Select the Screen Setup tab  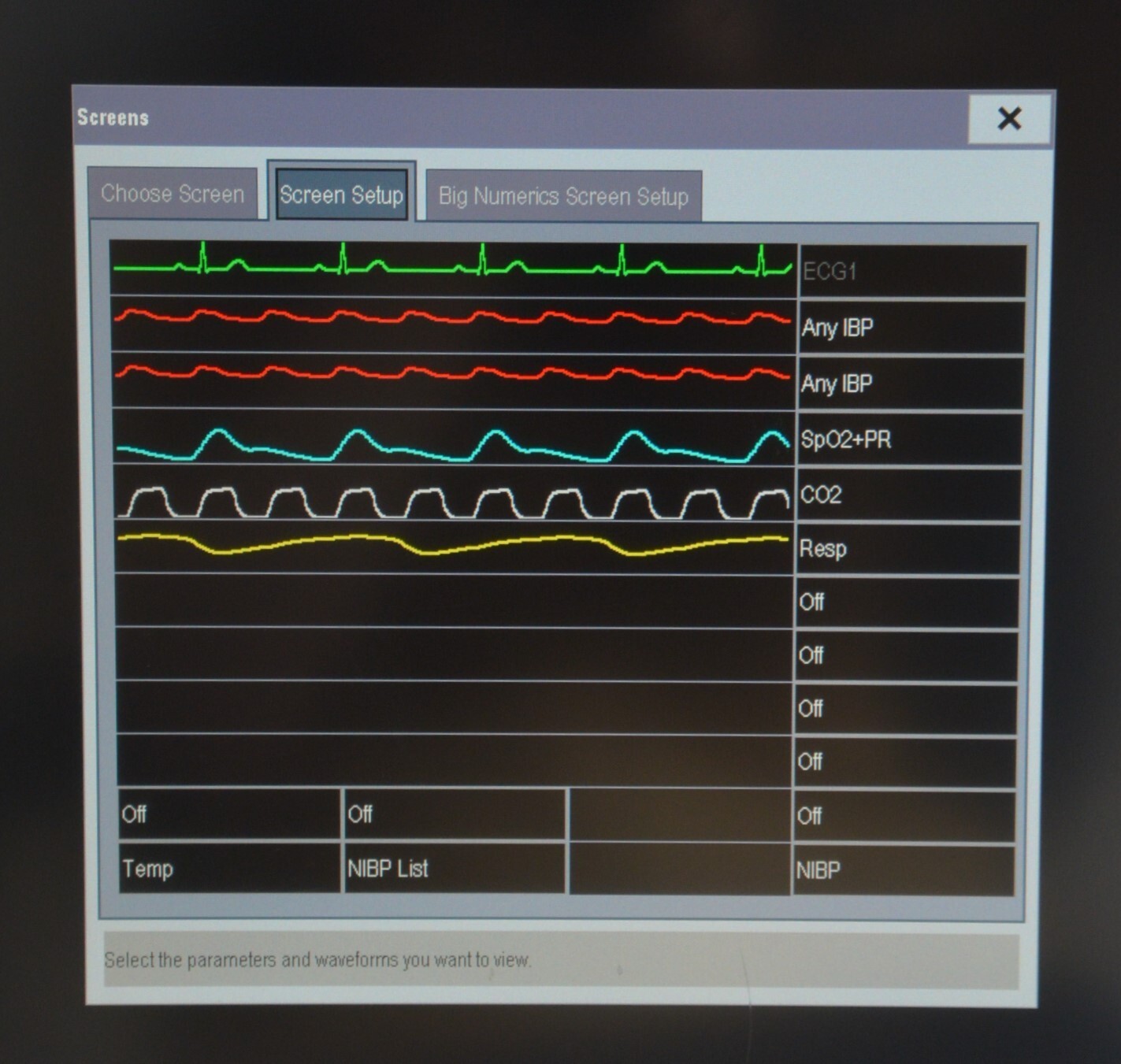click(x=341, y=195)
